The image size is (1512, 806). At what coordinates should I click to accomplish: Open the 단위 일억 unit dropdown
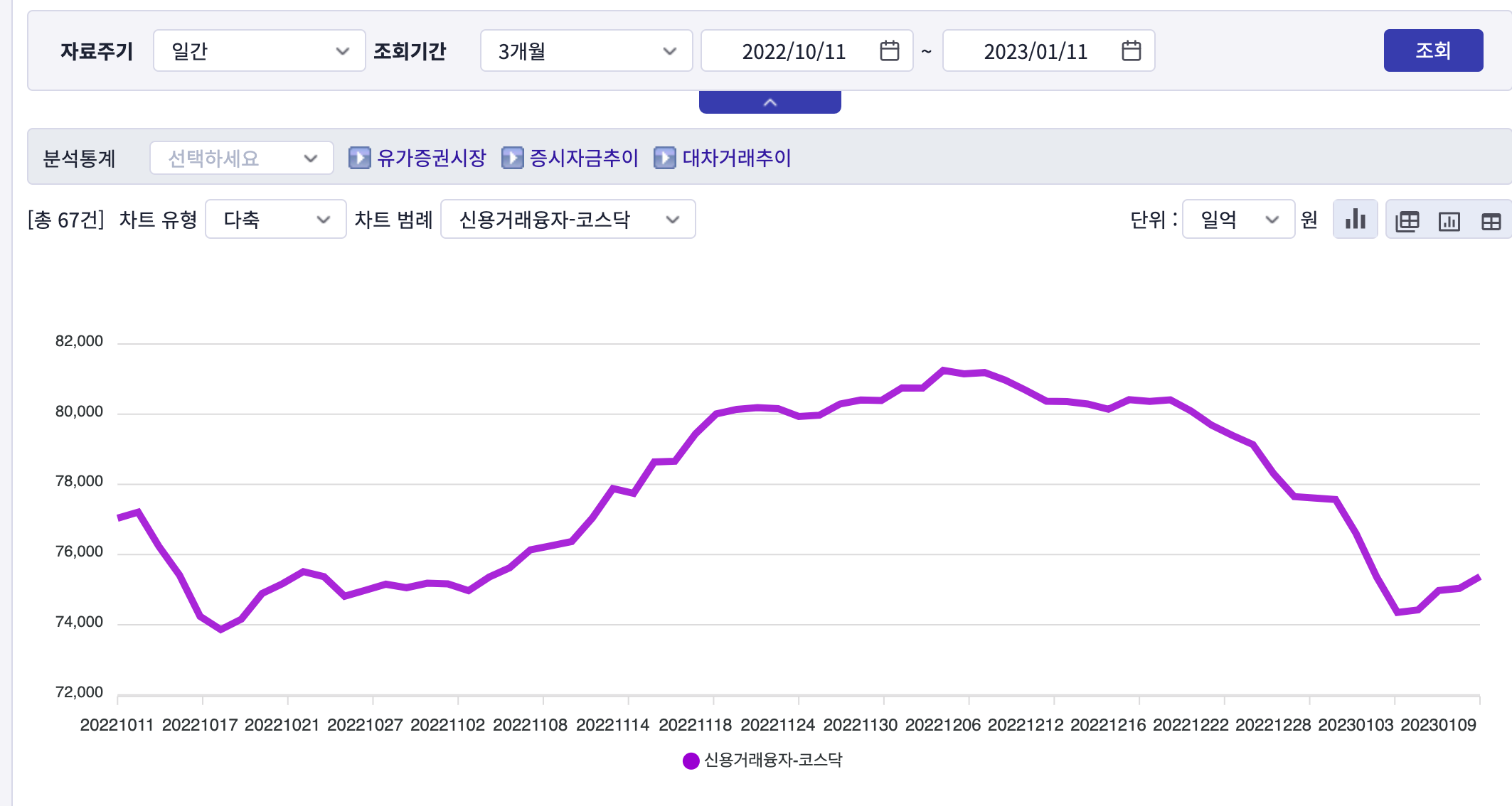click(x=1237, y=220)
